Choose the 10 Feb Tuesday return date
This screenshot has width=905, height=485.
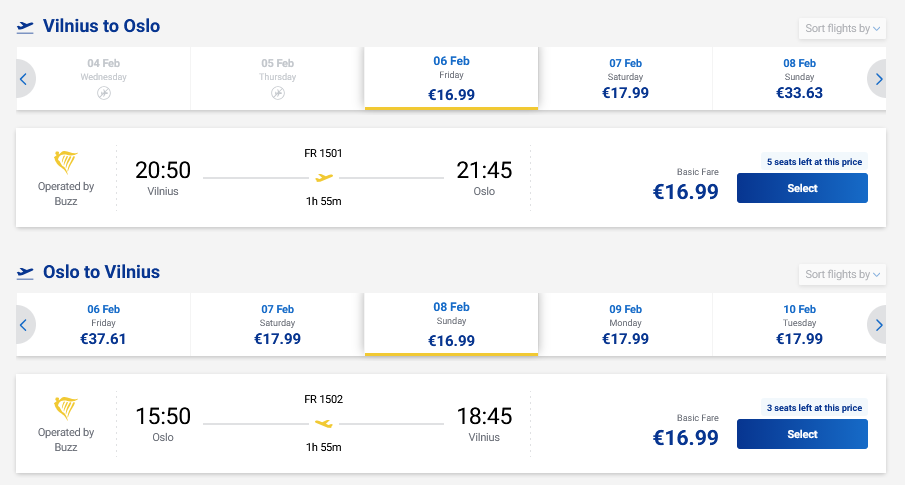tap(799, 325)
